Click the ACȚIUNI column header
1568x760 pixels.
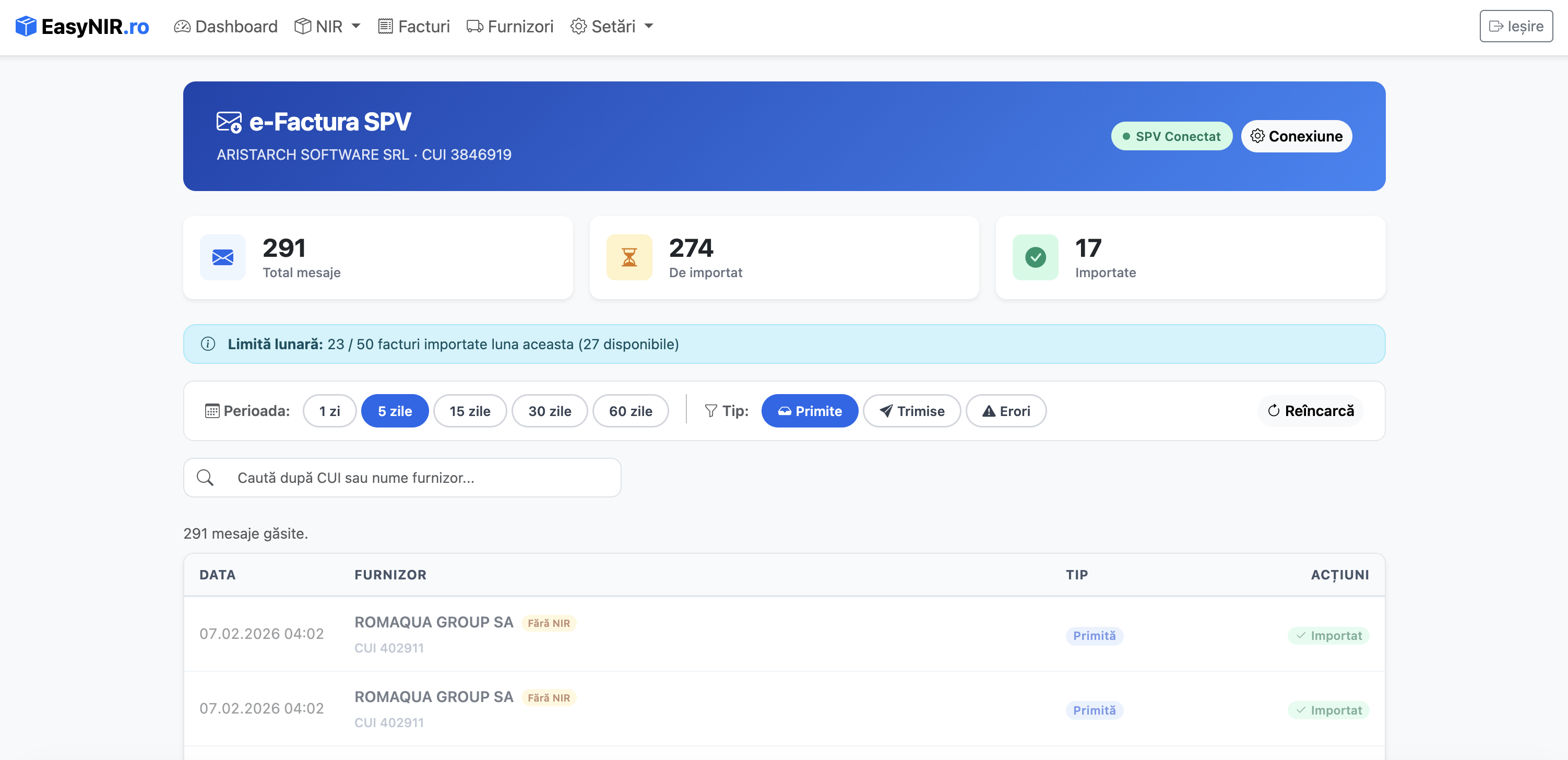[x=1340, y=575]
